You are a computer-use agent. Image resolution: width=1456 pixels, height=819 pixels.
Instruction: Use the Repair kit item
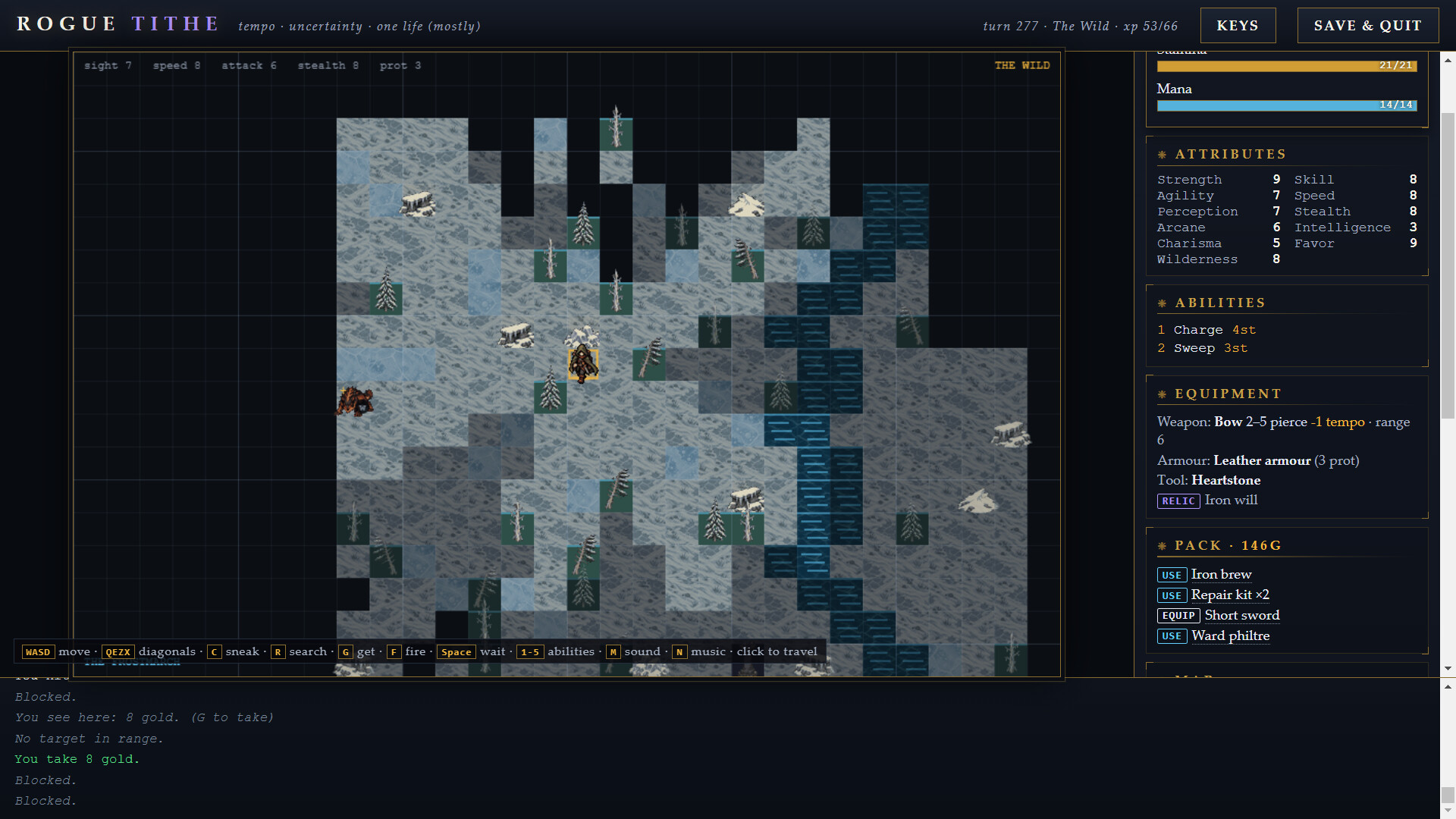[1172, 595]
